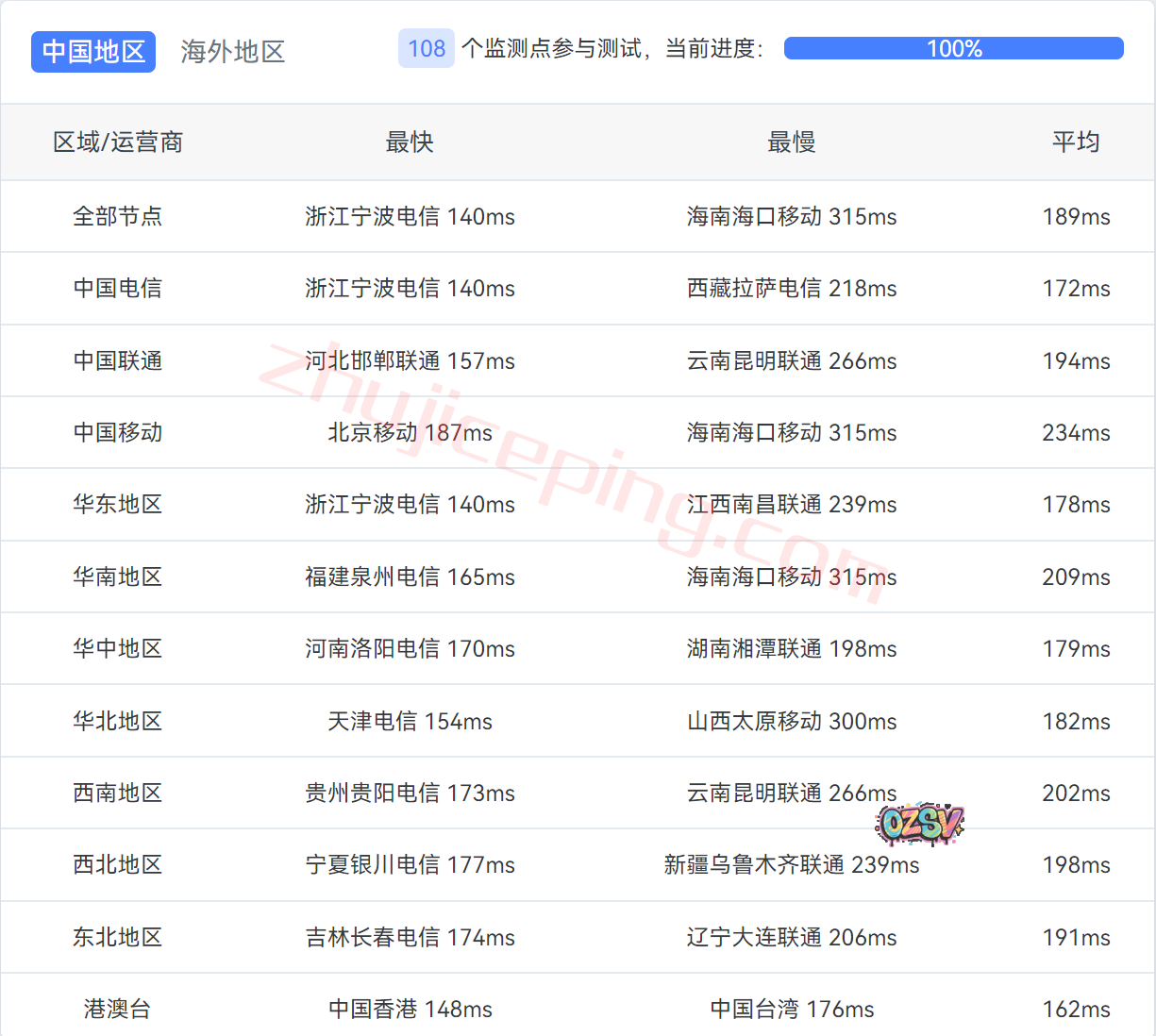Click the 湖南湘潭联通 198ms cell
Screen dimensions: 1156x1036
[x=791, y=648]
